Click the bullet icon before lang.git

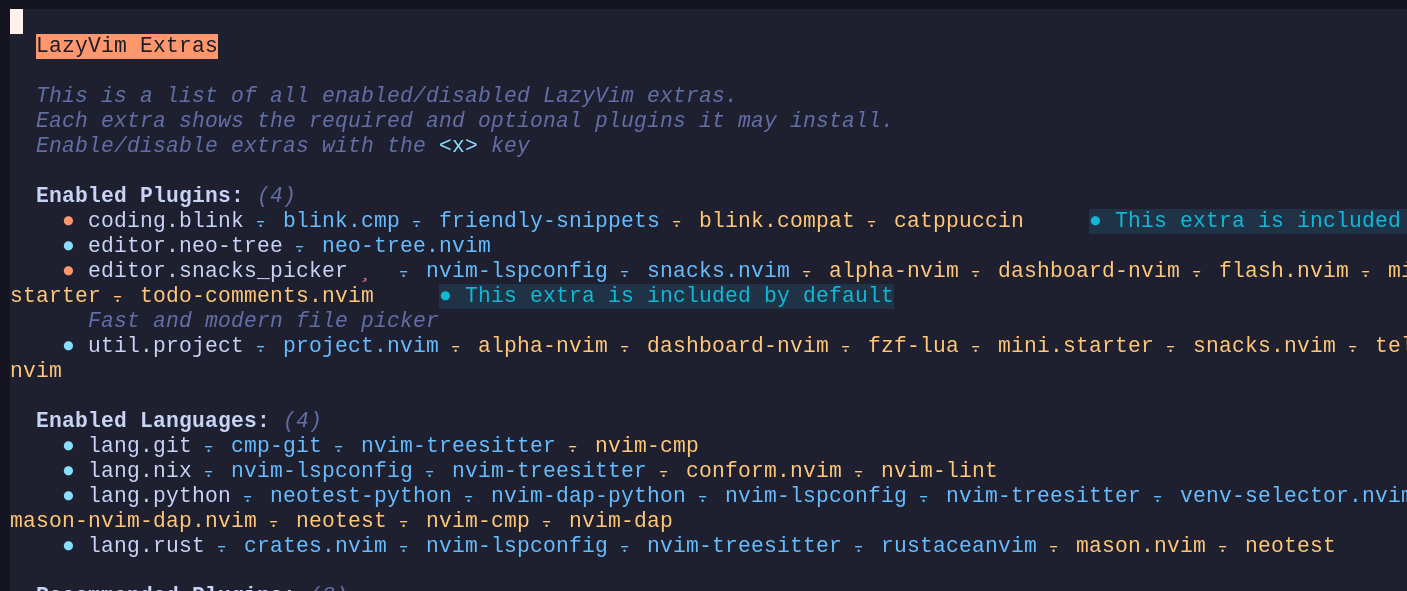(x=68, y=446)
